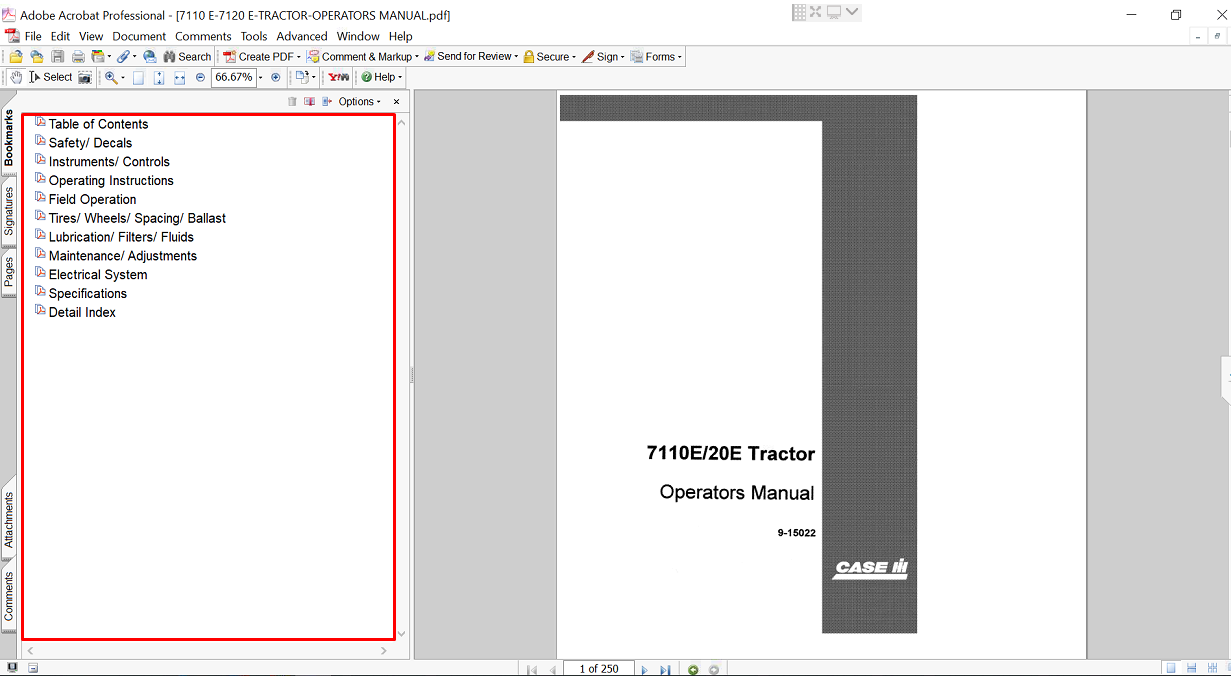Click the Fit Width icon
This screenshot has height=676, width=1231.
pos(180,77)
